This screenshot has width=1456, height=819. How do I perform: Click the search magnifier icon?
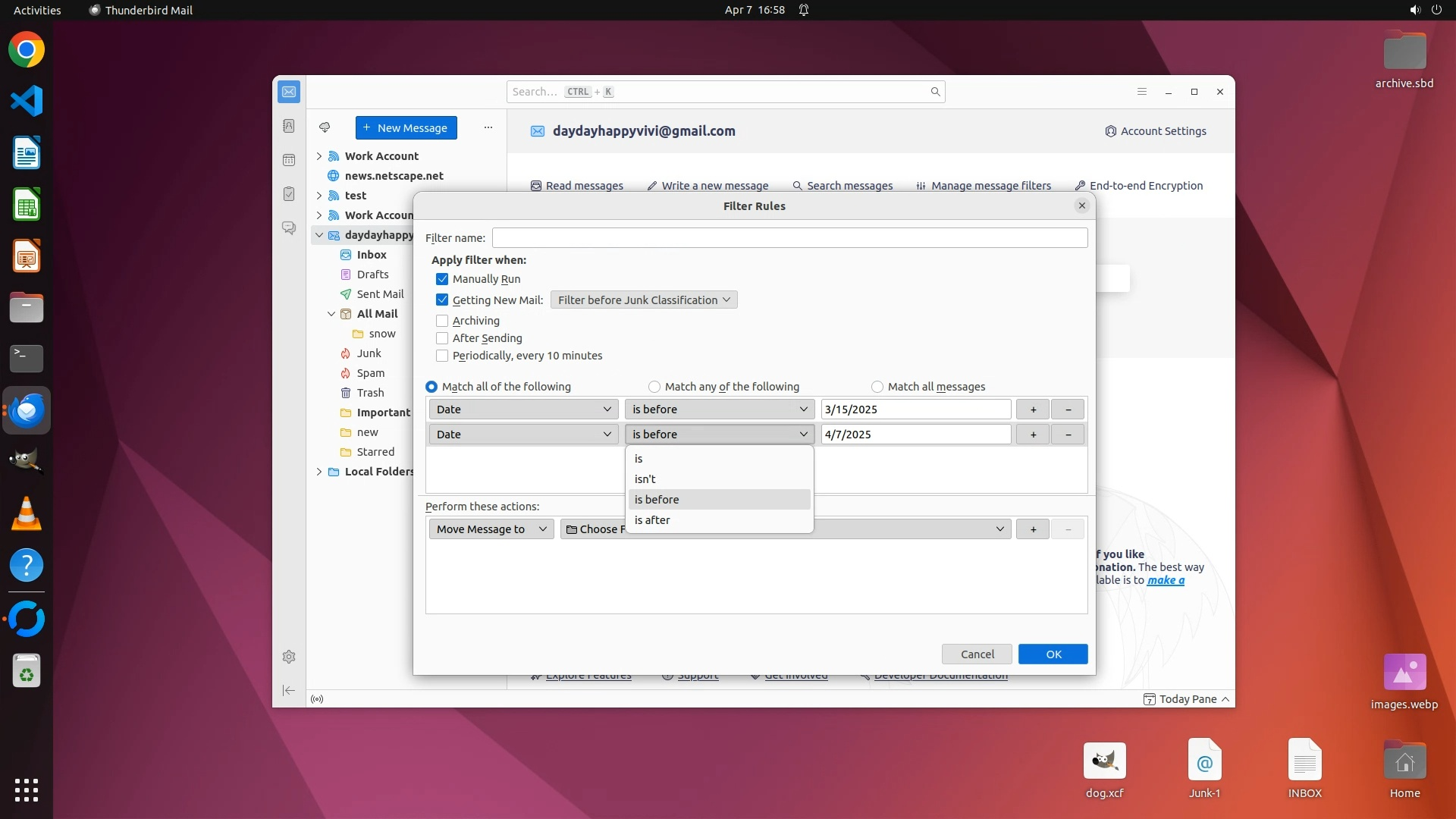coord(935,92)
